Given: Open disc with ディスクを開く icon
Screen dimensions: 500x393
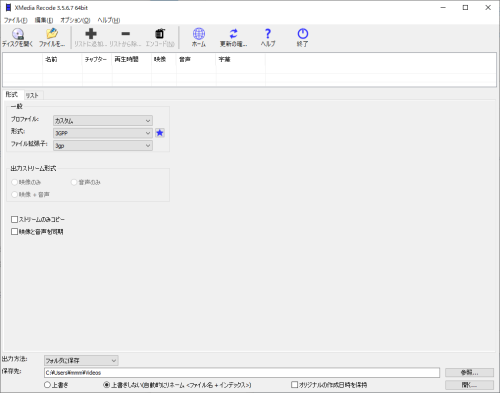Looking at the screenshot, I should pyautogui.click(x=18, y=37).
